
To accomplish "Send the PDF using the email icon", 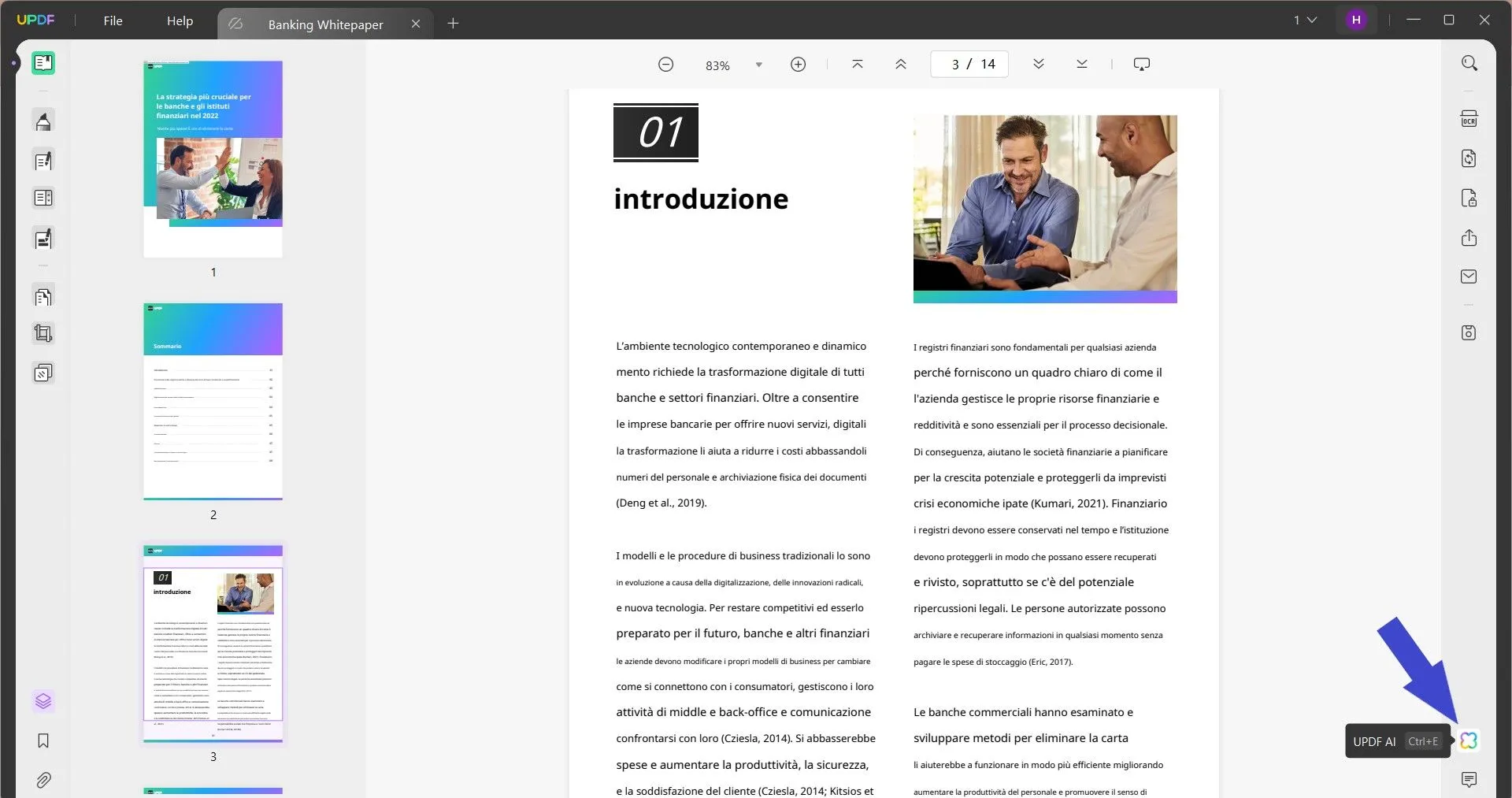I will (x=1469, y=277).
